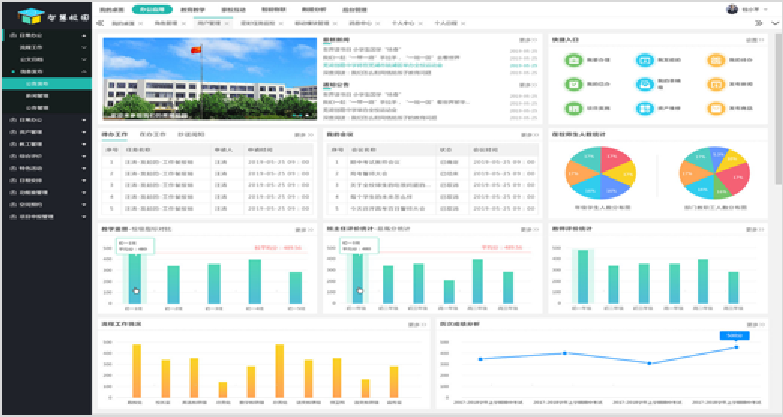Click the 'more' link in the quick-entry panel
The width and height of the screenshot is (783, 417).
click(x=752, y=39)
